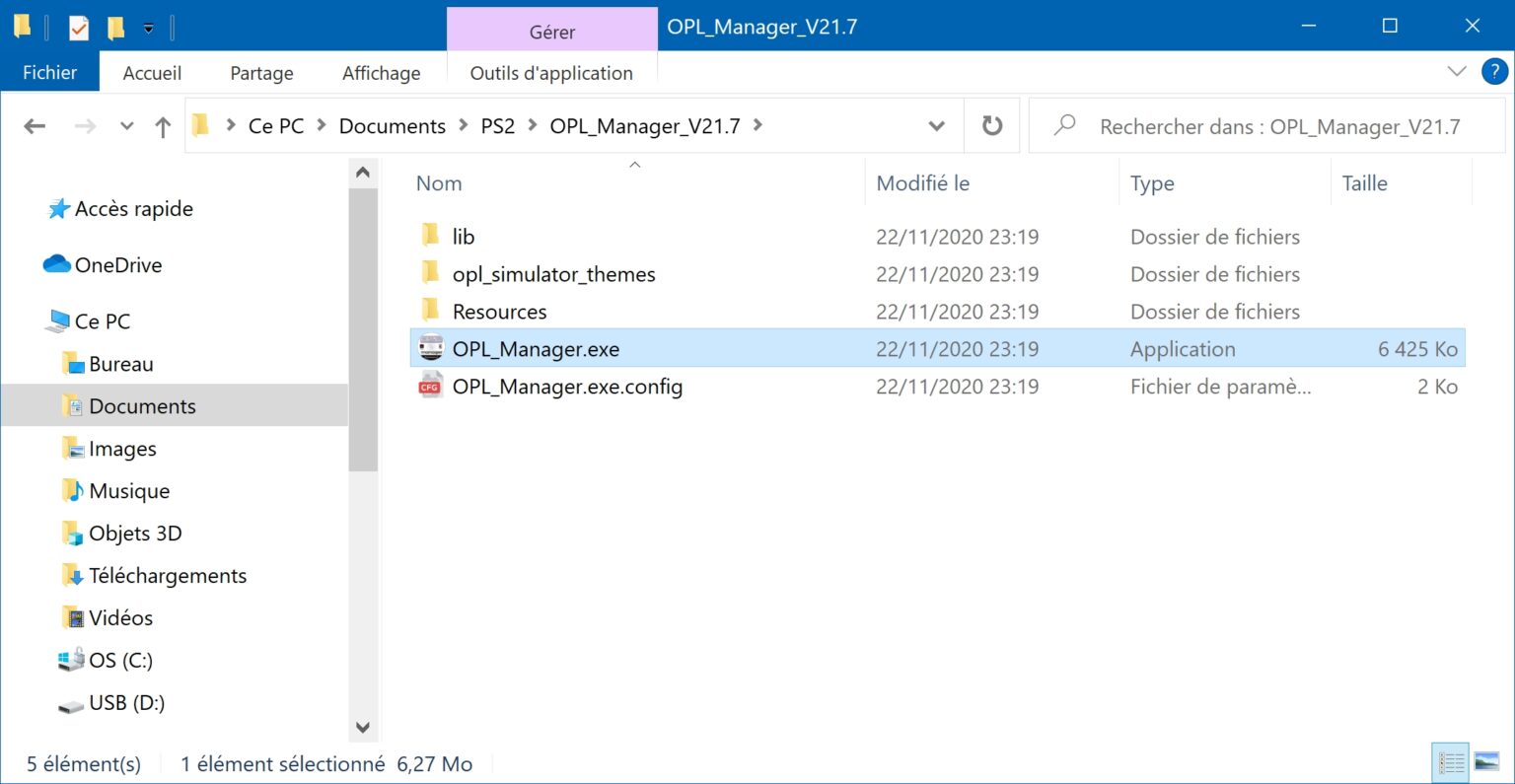This screenshot has height=784, width=1515.
Task: Click the refresh button beside address bar
Action: pos(992,126)
